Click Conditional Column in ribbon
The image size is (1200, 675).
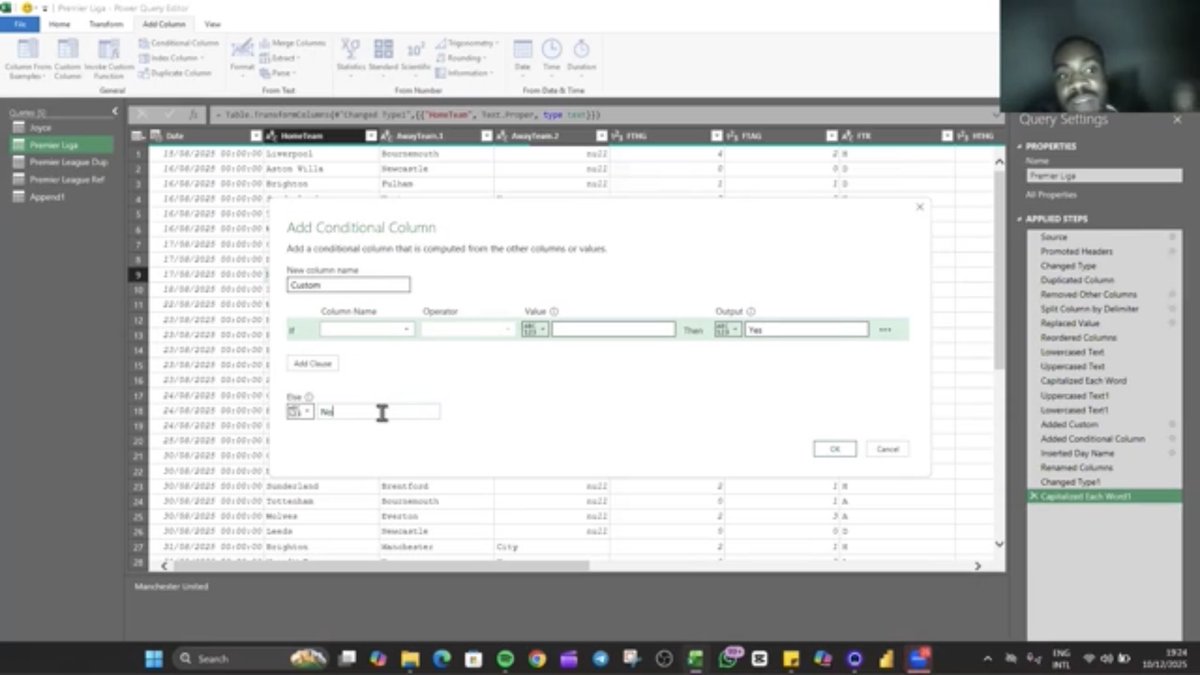(x=179, y=43)
